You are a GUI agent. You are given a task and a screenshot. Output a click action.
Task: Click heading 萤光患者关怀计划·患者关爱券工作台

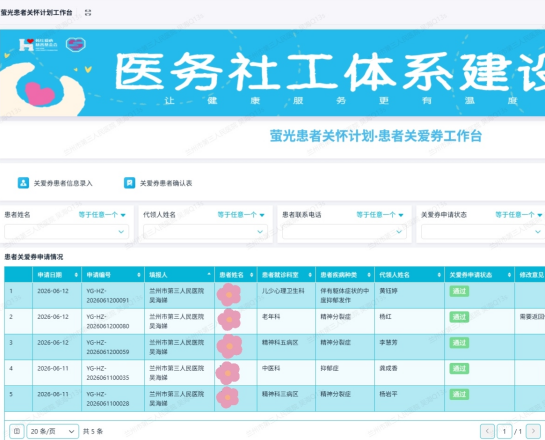click(x=376, y=136)
